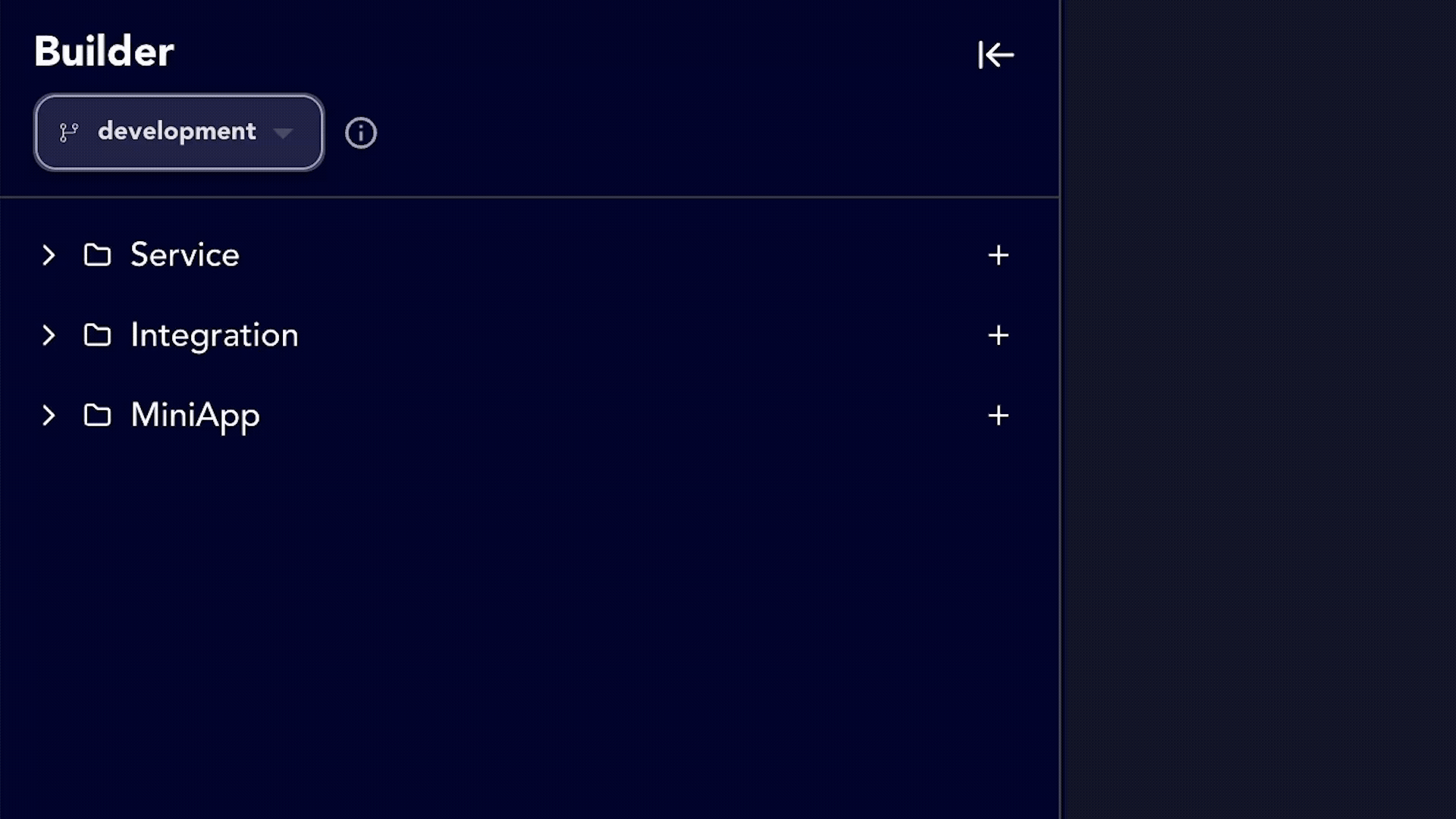
Task: Expand the Integration folder chevron
Action: coord(49,335)
